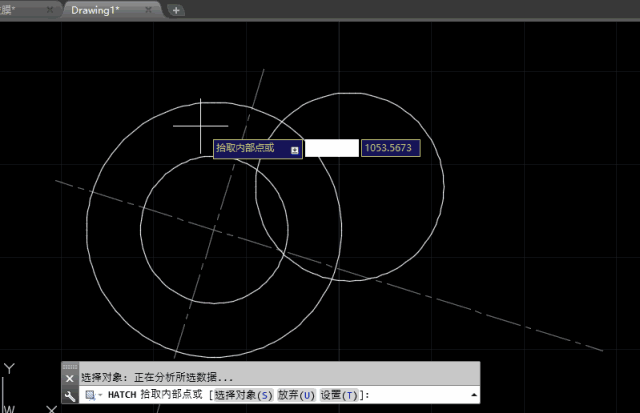This screenshot has width=640, height=413.
Task: Open command line customize wrench menu
Action: [69, 395]
